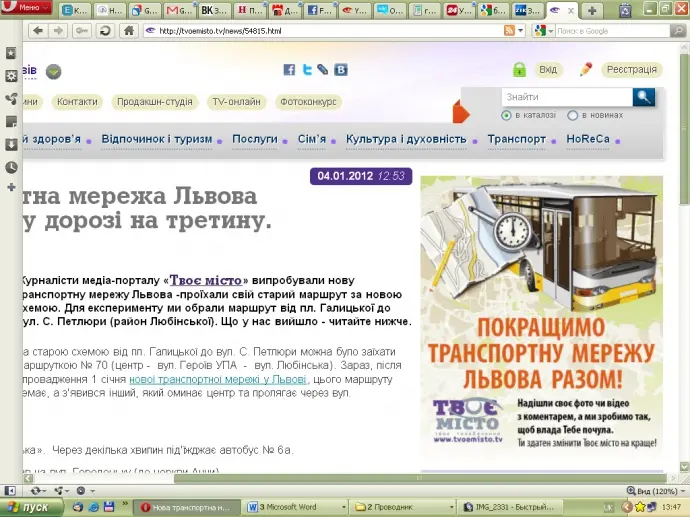
Task: Open the Транспорт category
Action: click(517, 139)
